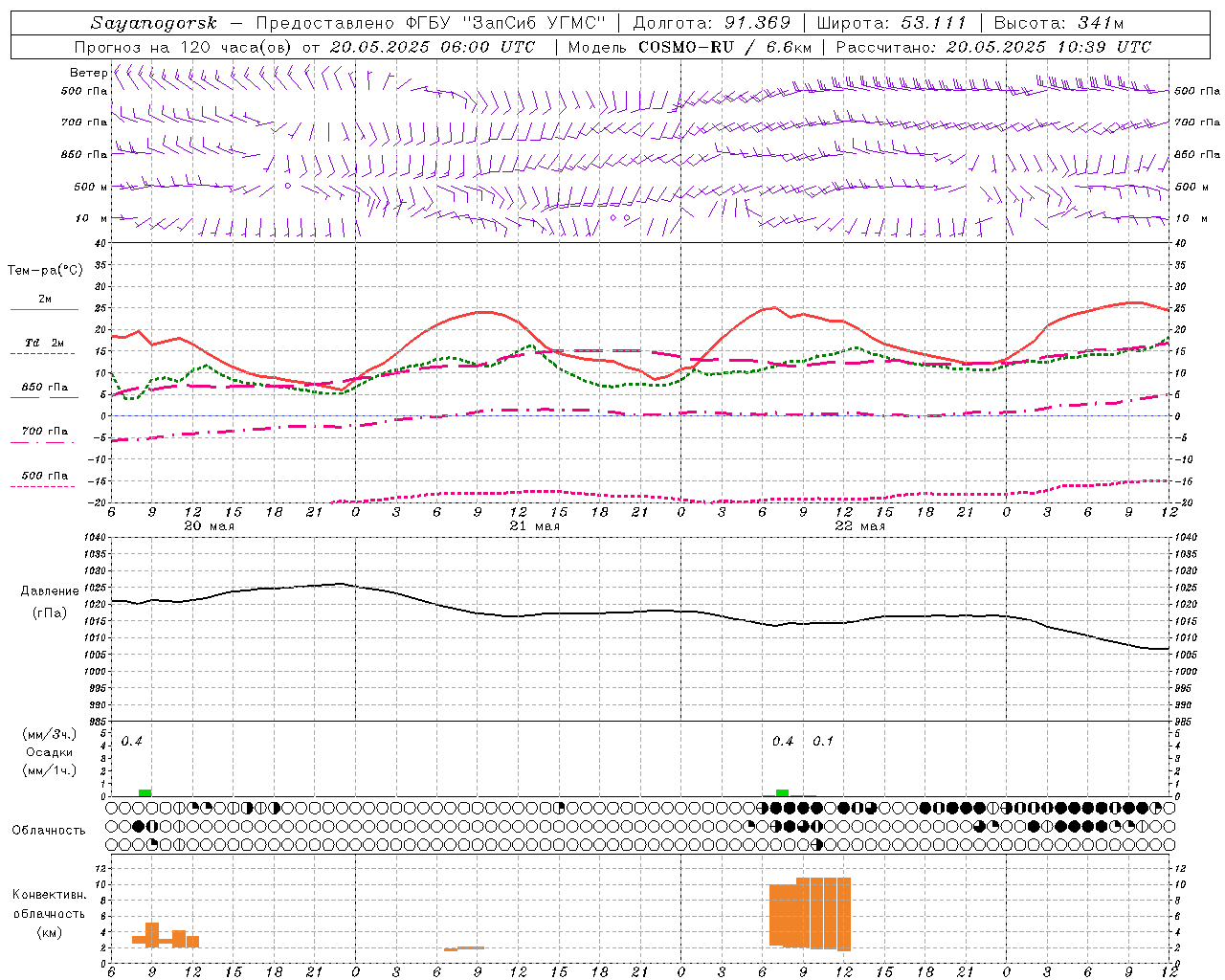Click the '(мм/3ч.)' precipitation unit label
The width and height of the screenshot is (1225, 980).
47,734
